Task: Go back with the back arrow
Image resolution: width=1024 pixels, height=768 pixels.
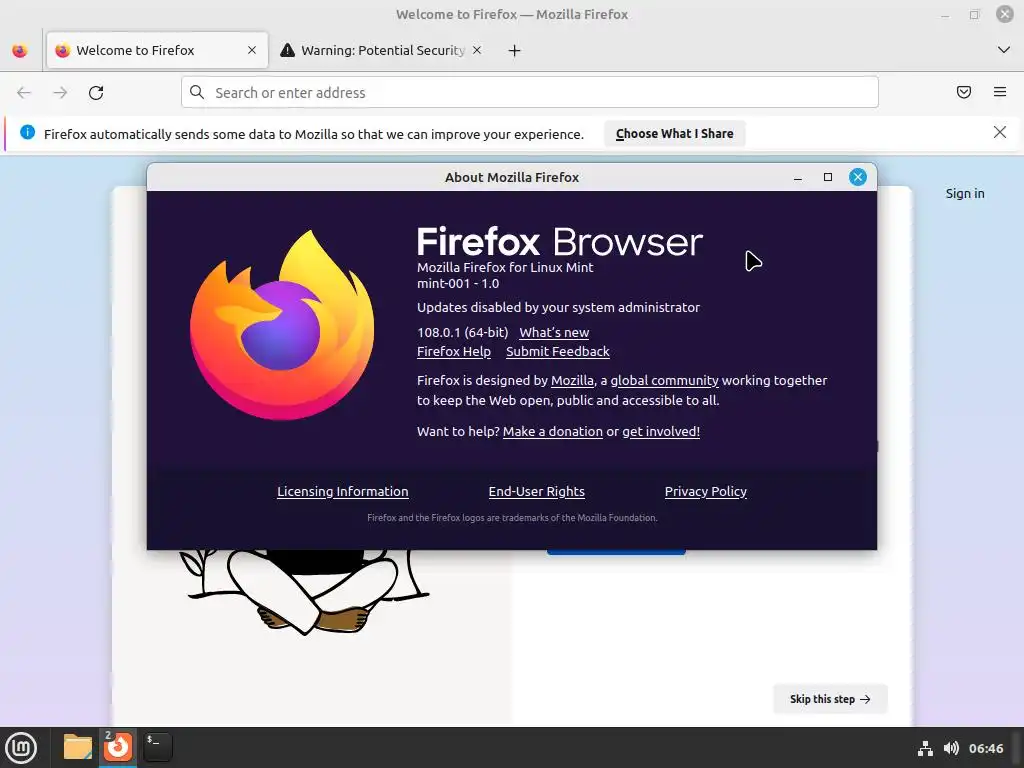Action: click(x=24, y=93)
